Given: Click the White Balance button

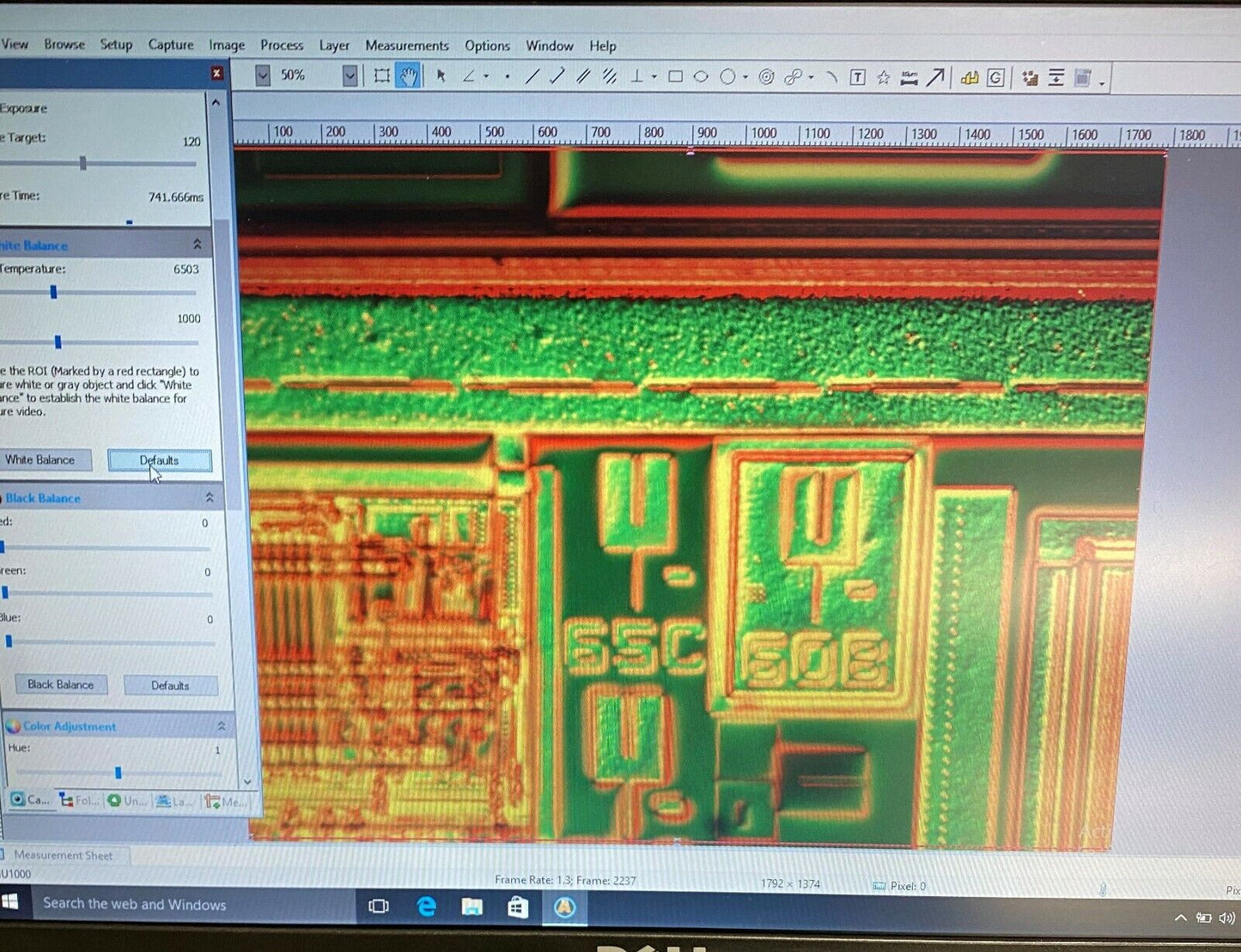Looking at the screenshot, I should coord(43,460).
